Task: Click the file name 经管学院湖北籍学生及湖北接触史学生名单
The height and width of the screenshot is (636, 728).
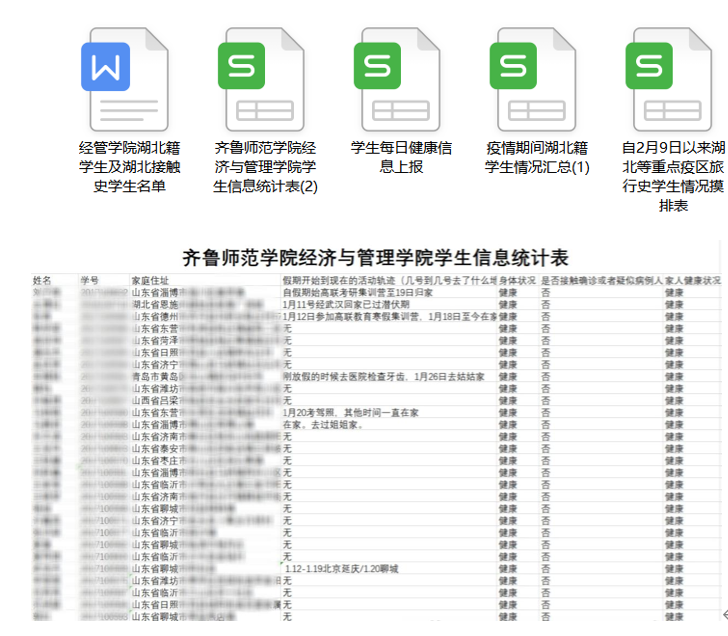Action: click(122, 166)
